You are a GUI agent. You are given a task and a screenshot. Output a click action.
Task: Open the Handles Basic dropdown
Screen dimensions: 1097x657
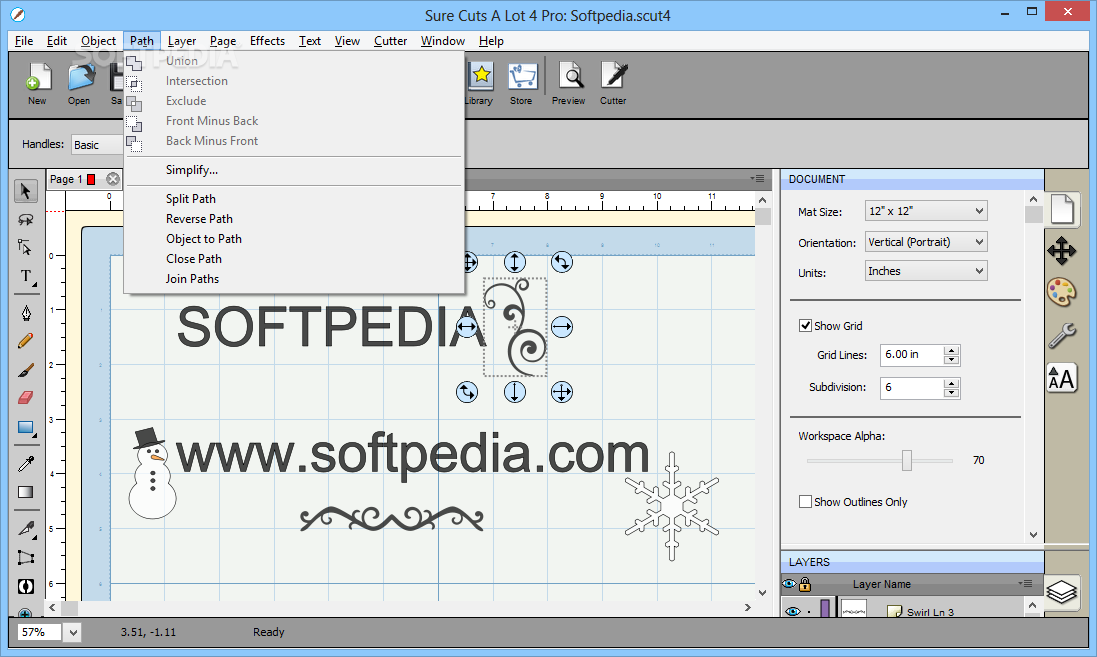[x=97, y=145]
